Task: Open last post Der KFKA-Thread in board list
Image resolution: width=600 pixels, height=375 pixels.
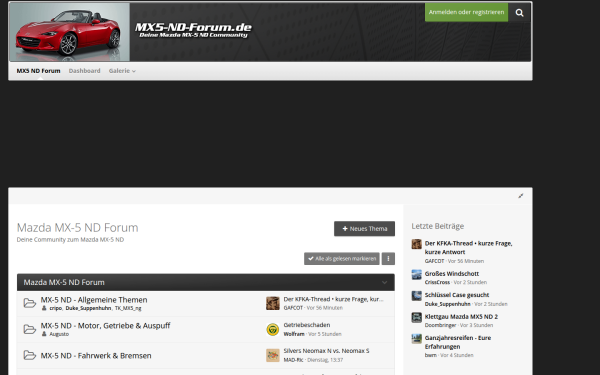Action: 333,299
